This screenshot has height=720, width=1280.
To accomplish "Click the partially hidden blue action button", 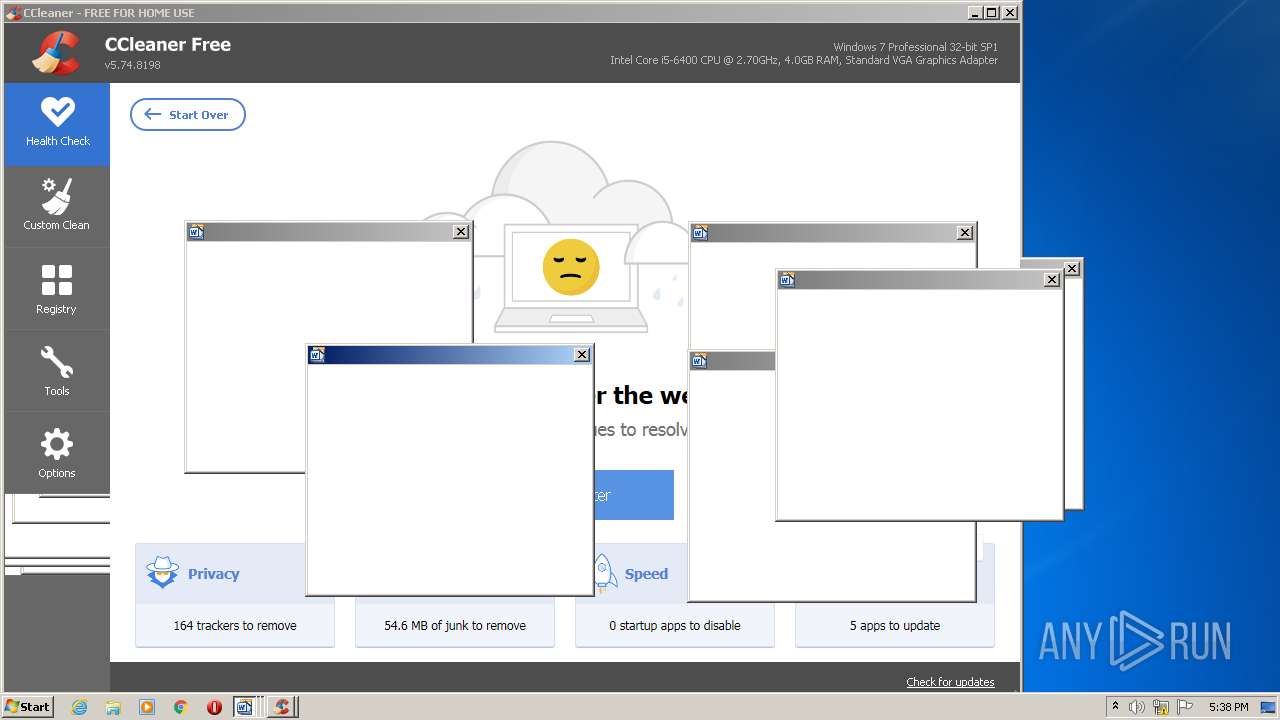I will [634, 495].
